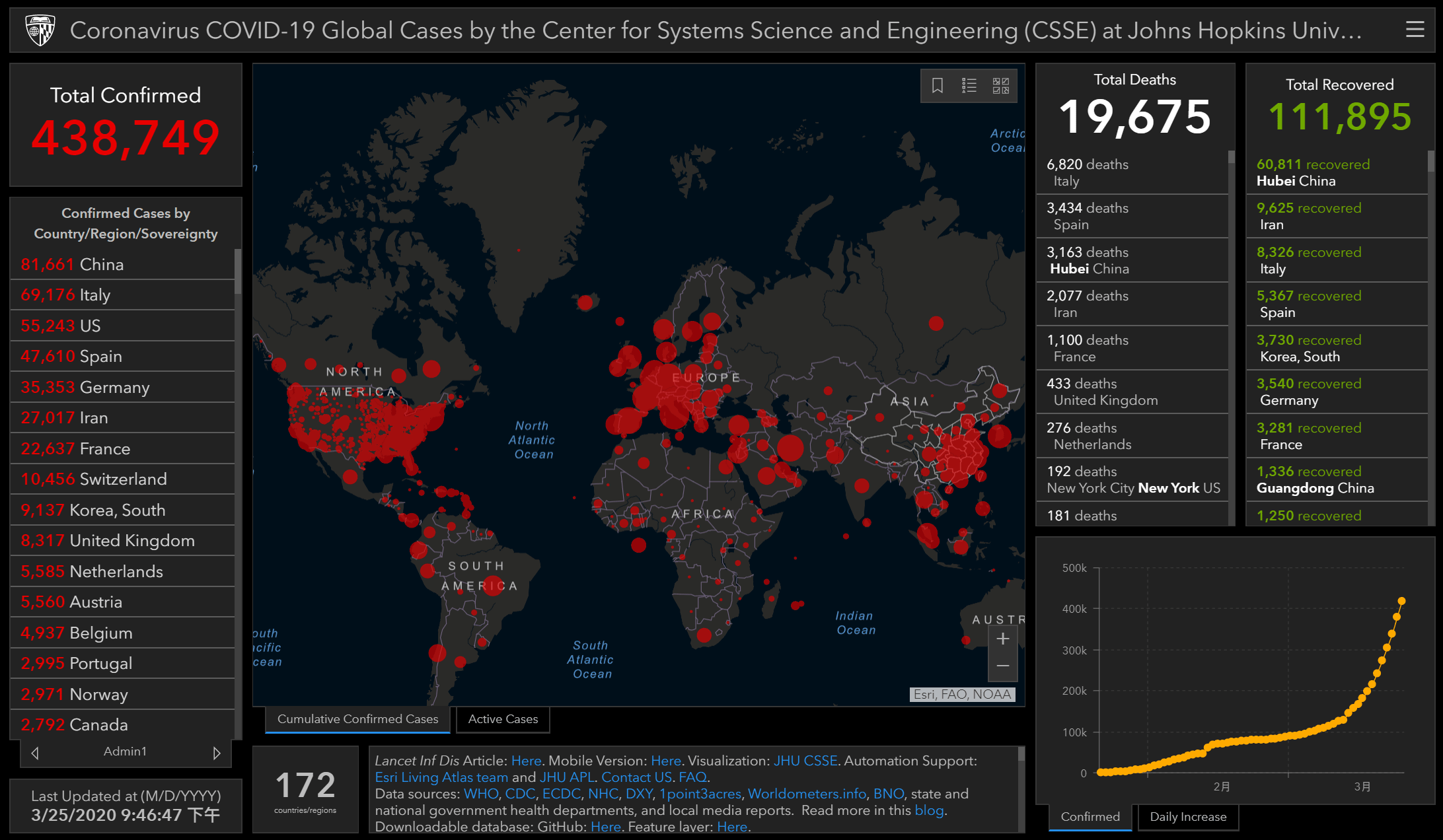Image resolution: width=1443 pixels, height=840 pixels.
Task: Zoom in on the map with plus
Action: 1002,639
